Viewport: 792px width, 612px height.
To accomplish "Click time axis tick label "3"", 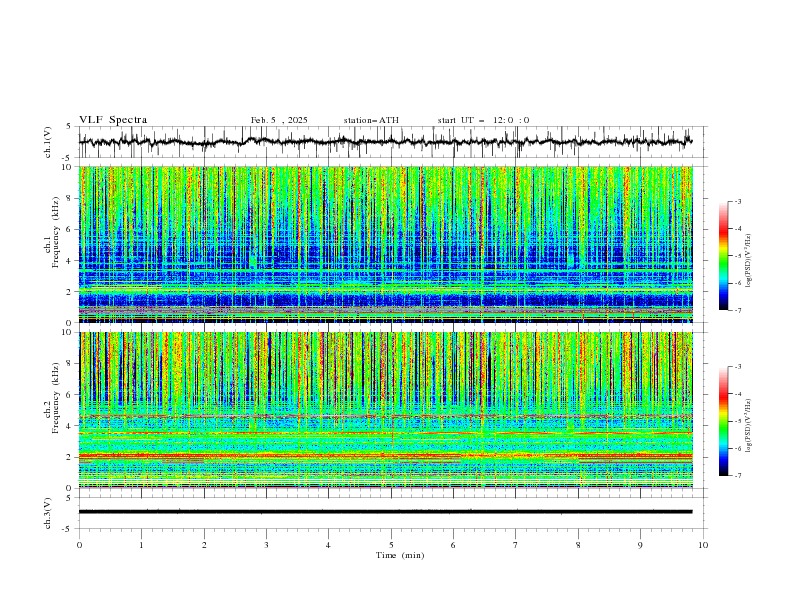I will point(266,545).
